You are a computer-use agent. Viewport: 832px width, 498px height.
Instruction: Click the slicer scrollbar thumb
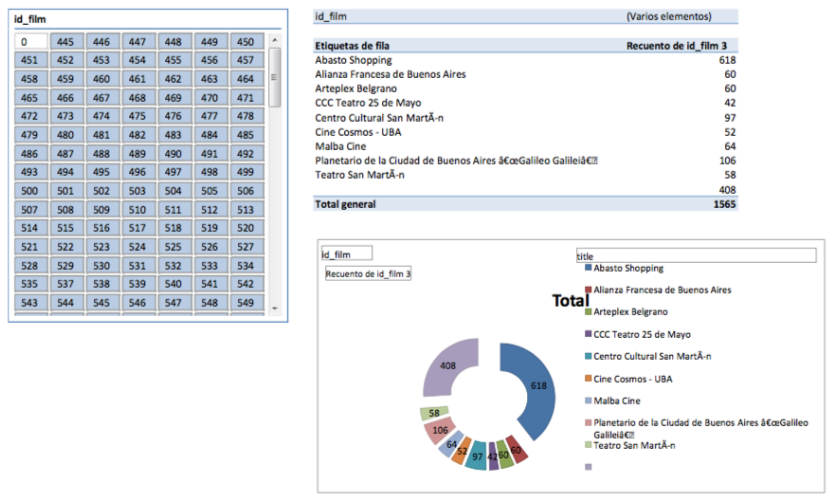[275, 77]
